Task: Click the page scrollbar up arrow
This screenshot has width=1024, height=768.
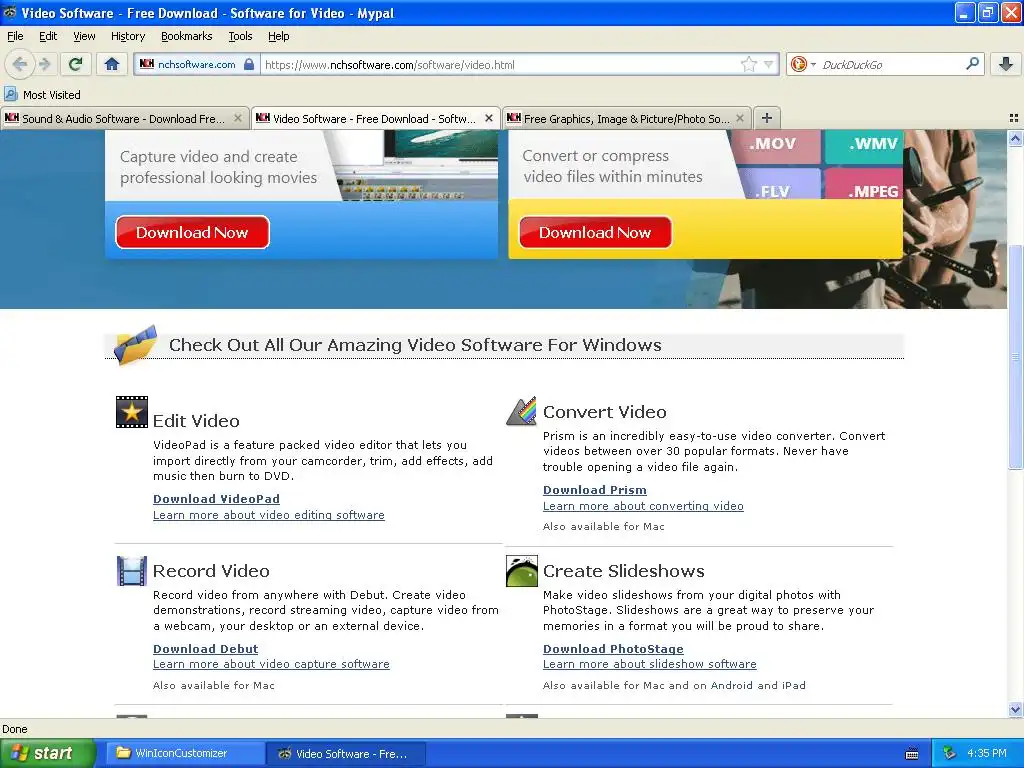Action: [1015, 138]
